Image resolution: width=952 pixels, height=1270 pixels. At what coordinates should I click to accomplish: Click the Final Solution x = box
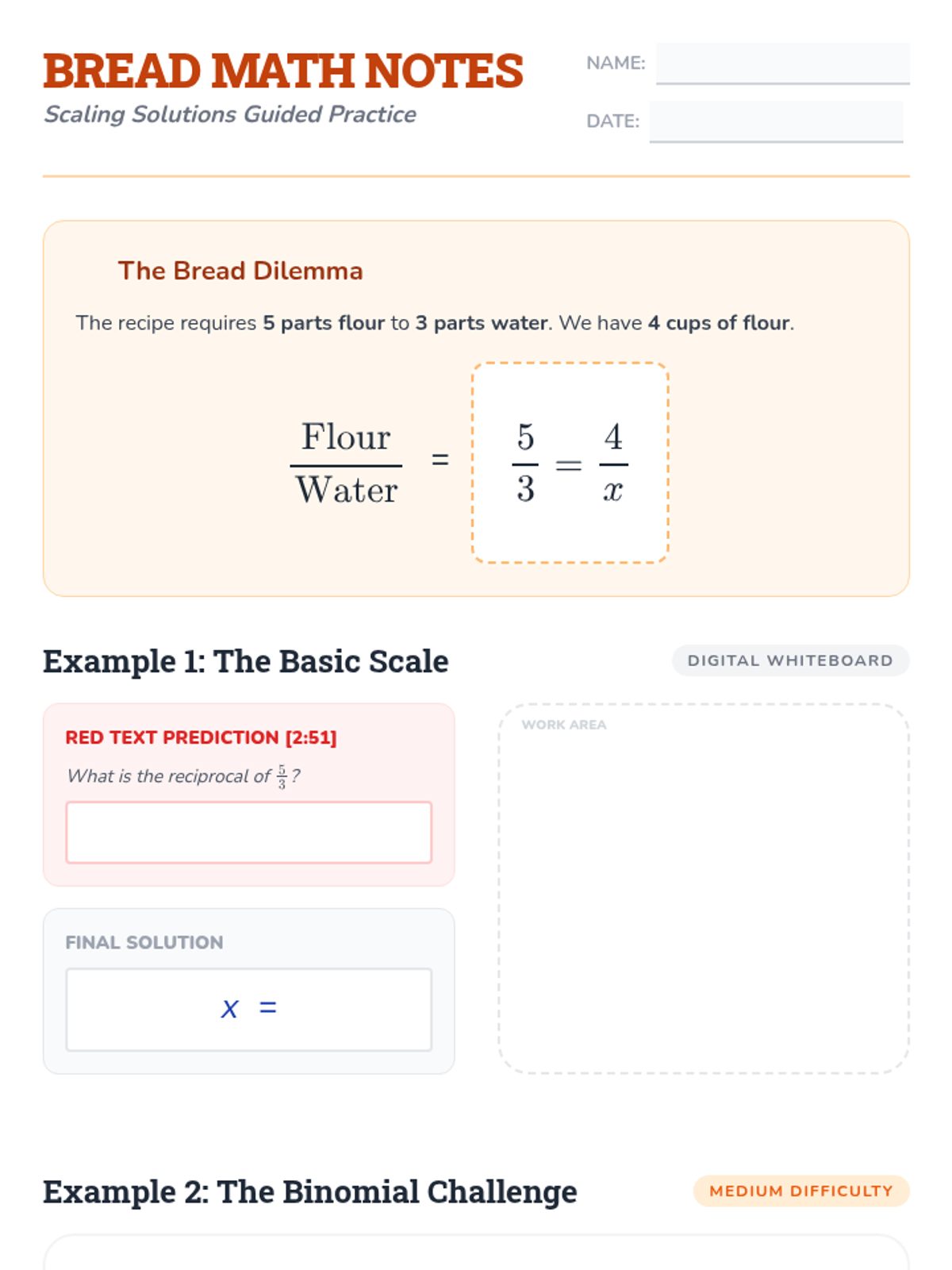click(x=248, y=1009)
